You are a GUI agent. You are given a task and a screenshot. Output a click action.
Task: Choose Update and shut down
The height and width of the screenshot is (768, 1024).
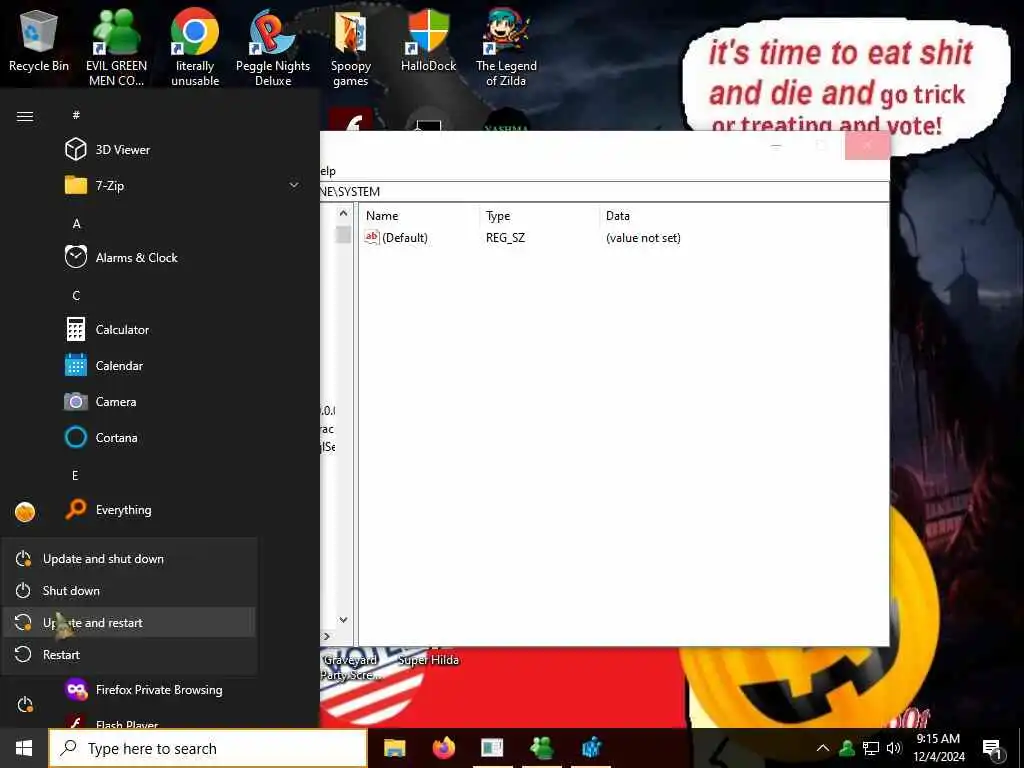(x=129, y=559)
